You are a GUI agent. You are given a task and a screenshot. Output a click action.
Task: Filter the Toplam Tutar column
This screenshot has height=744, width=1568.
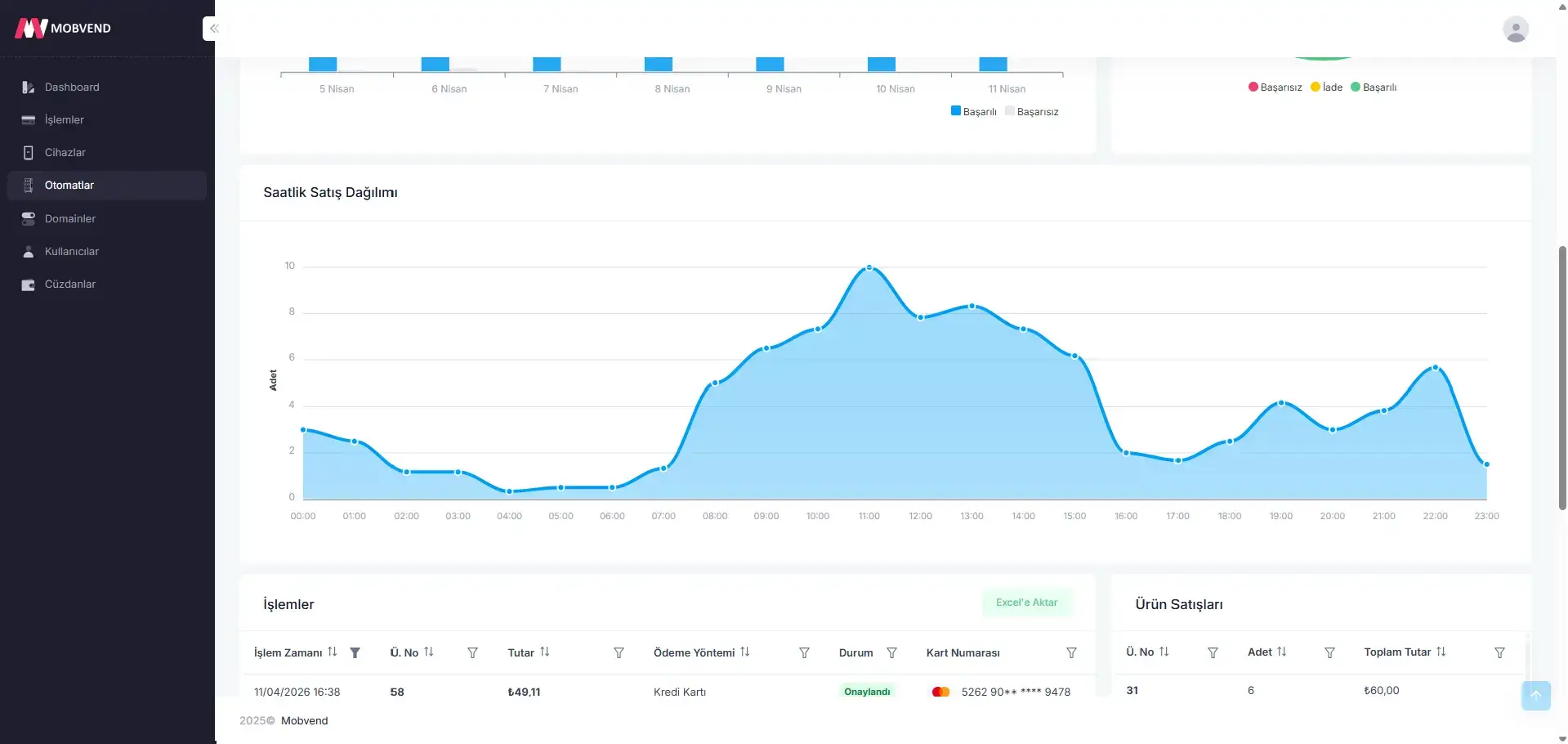coord(1499,652)
